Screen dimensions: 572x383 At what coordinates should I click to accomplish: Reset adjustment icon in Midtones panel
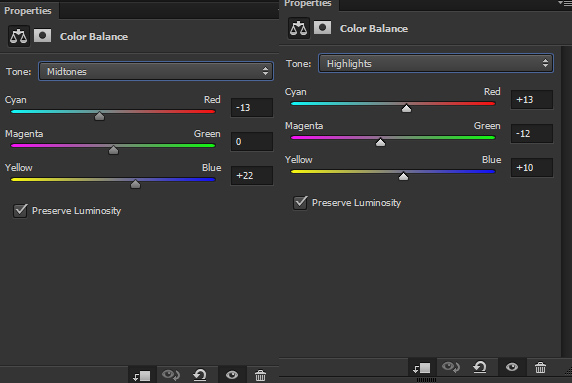pos(200,375)
